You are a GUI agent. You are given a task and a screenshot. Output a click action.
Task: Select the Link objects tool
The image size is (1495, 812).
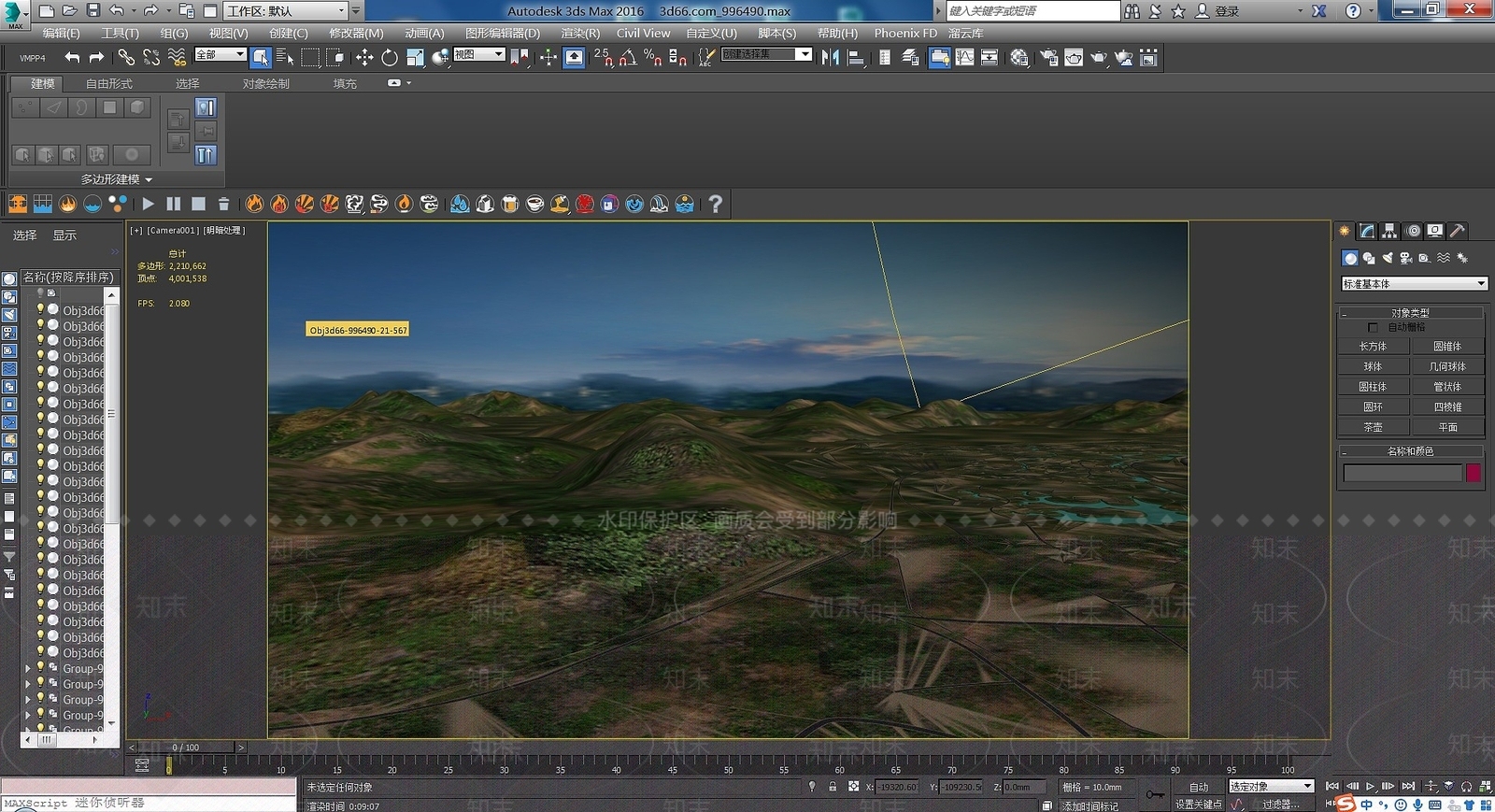click(x=126, y=58)
